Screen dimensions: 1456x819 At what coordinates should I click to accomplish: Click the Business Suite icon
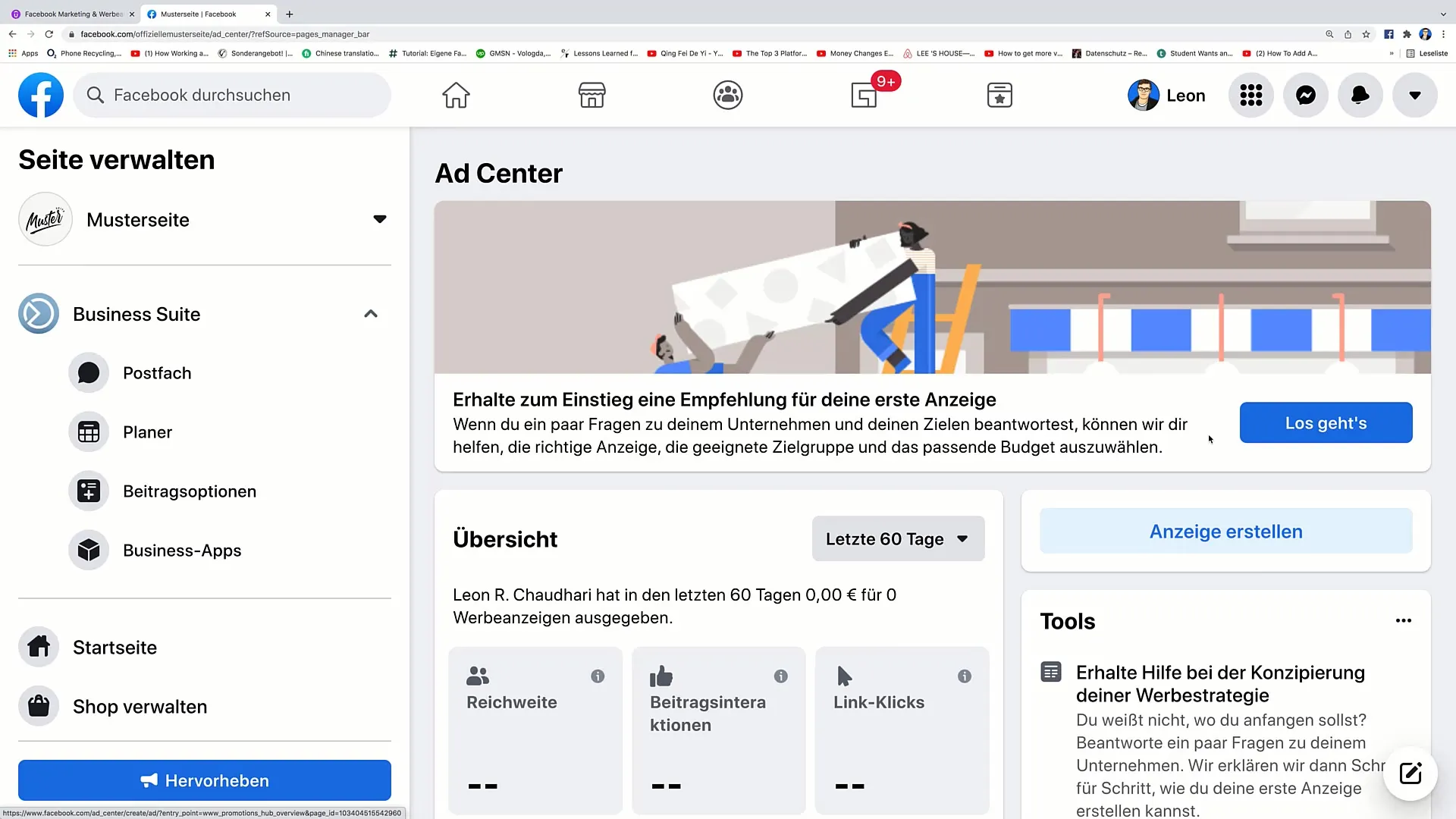pyautogui.click(x=39, y=314)
